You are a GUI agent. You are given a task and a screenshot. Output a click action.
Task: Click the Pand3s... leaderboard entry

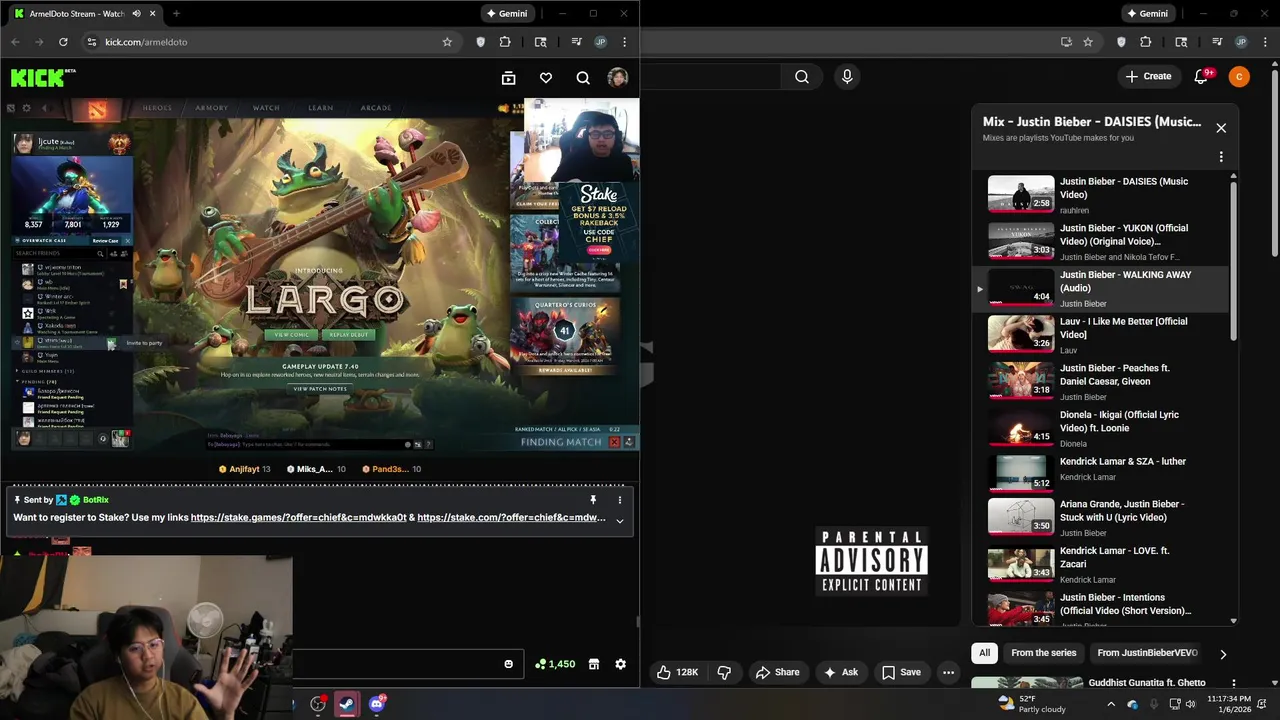pos(391,469)
